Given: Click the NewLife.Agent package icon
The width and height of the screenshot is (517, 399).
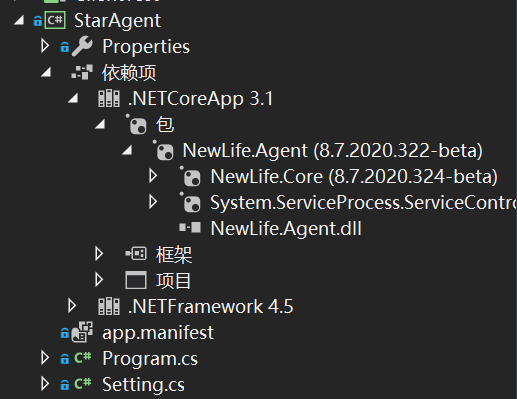Looking at the screenshot, I should (x=163, y=150).
